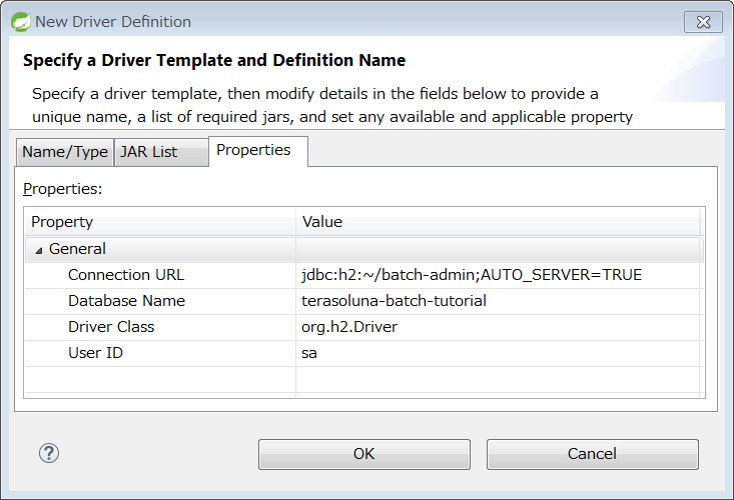The height and width of the screenshot is (500, 734).
Task: Collapse the General property group
Action: (39, 250)
